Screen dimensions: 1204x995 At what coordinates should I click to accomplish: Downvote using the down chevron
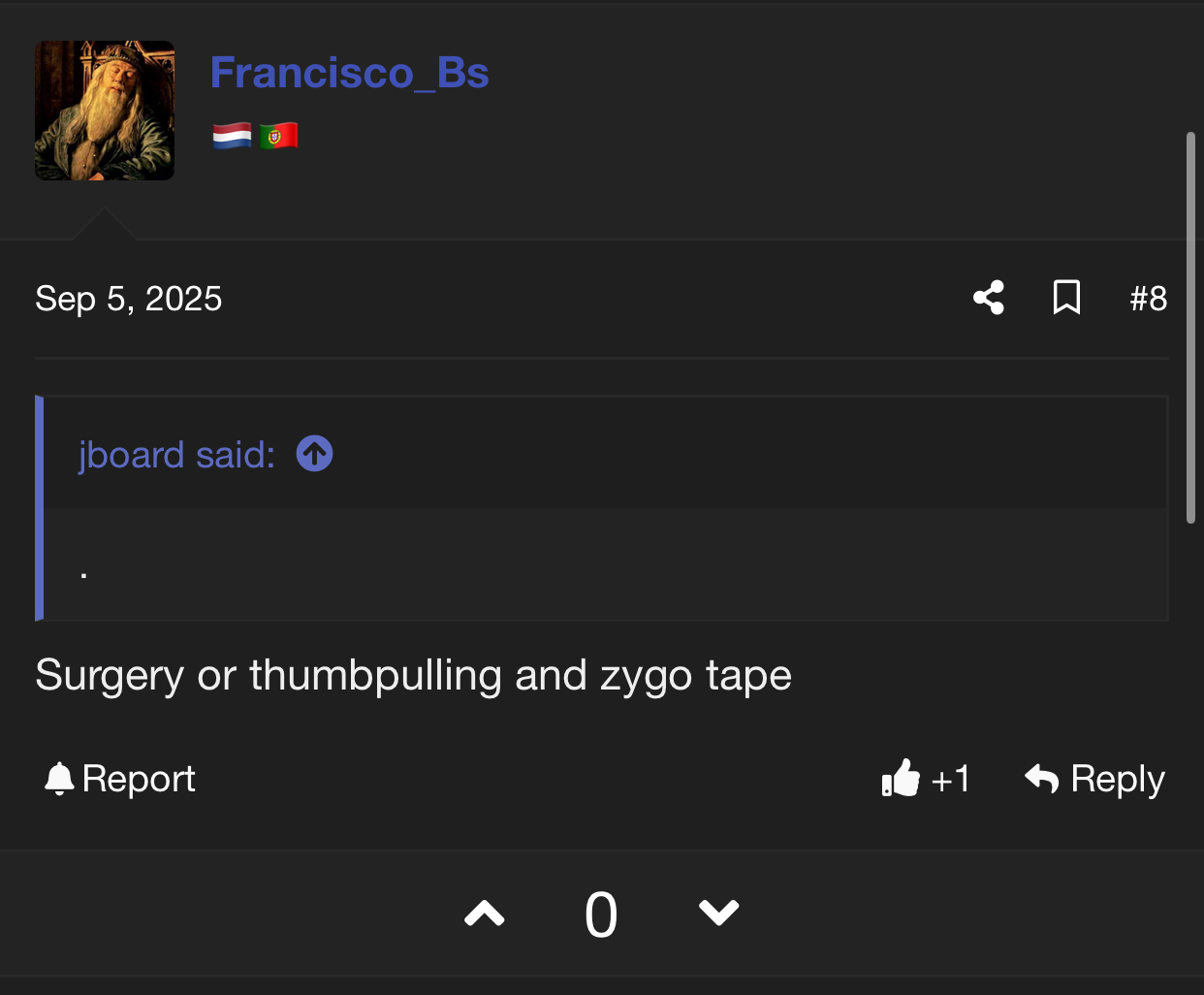(x=718, y=914)
